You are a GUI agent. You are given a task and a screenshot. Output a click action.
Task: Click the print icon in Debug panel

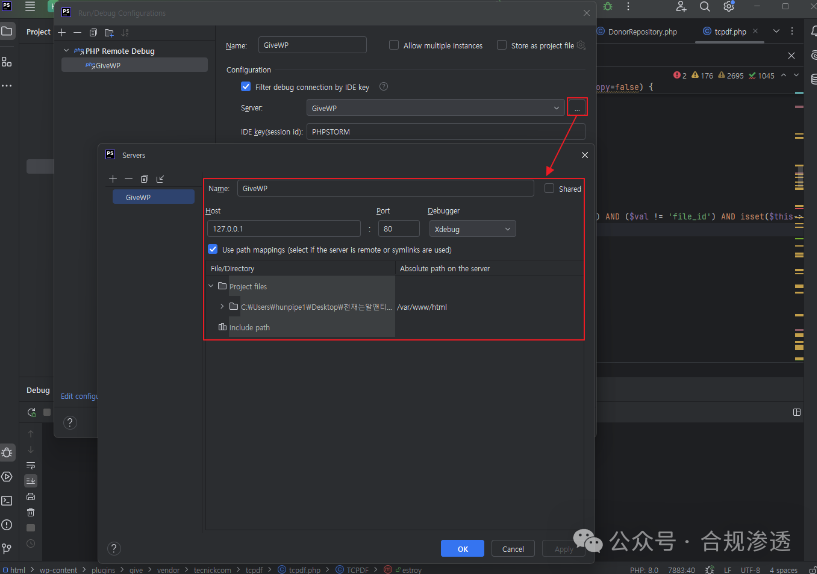point(31,496)
